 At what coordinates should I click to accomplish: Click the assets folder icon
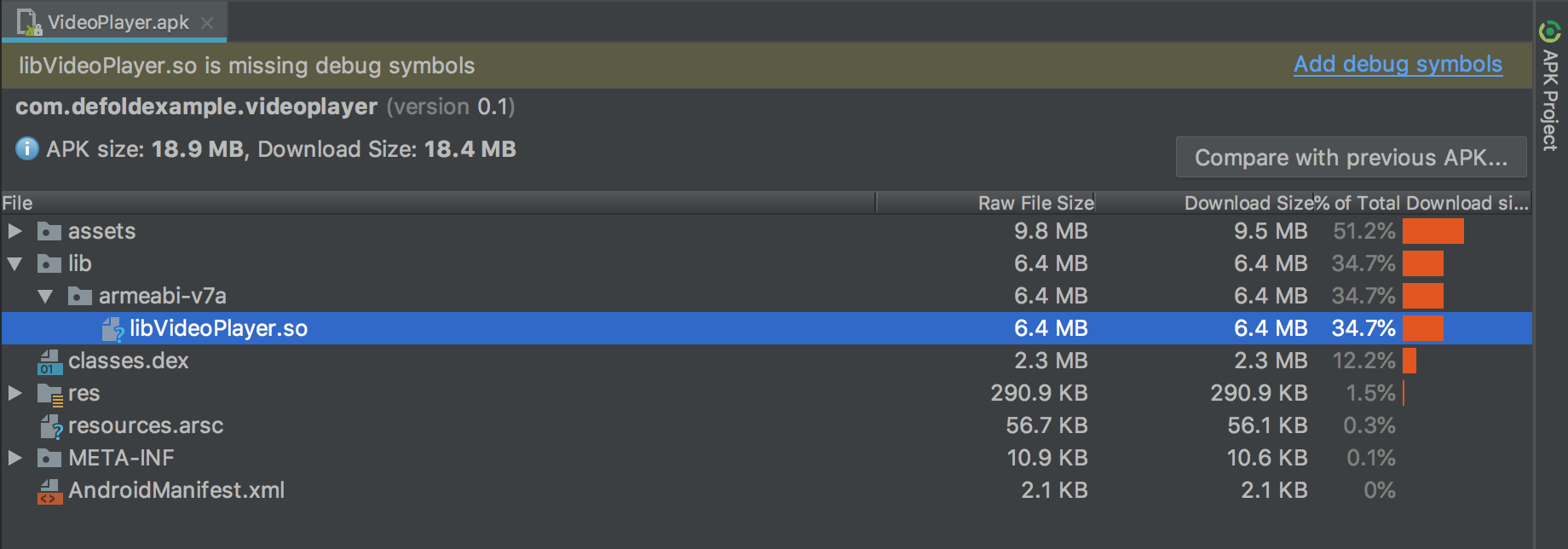pos(49,232)
